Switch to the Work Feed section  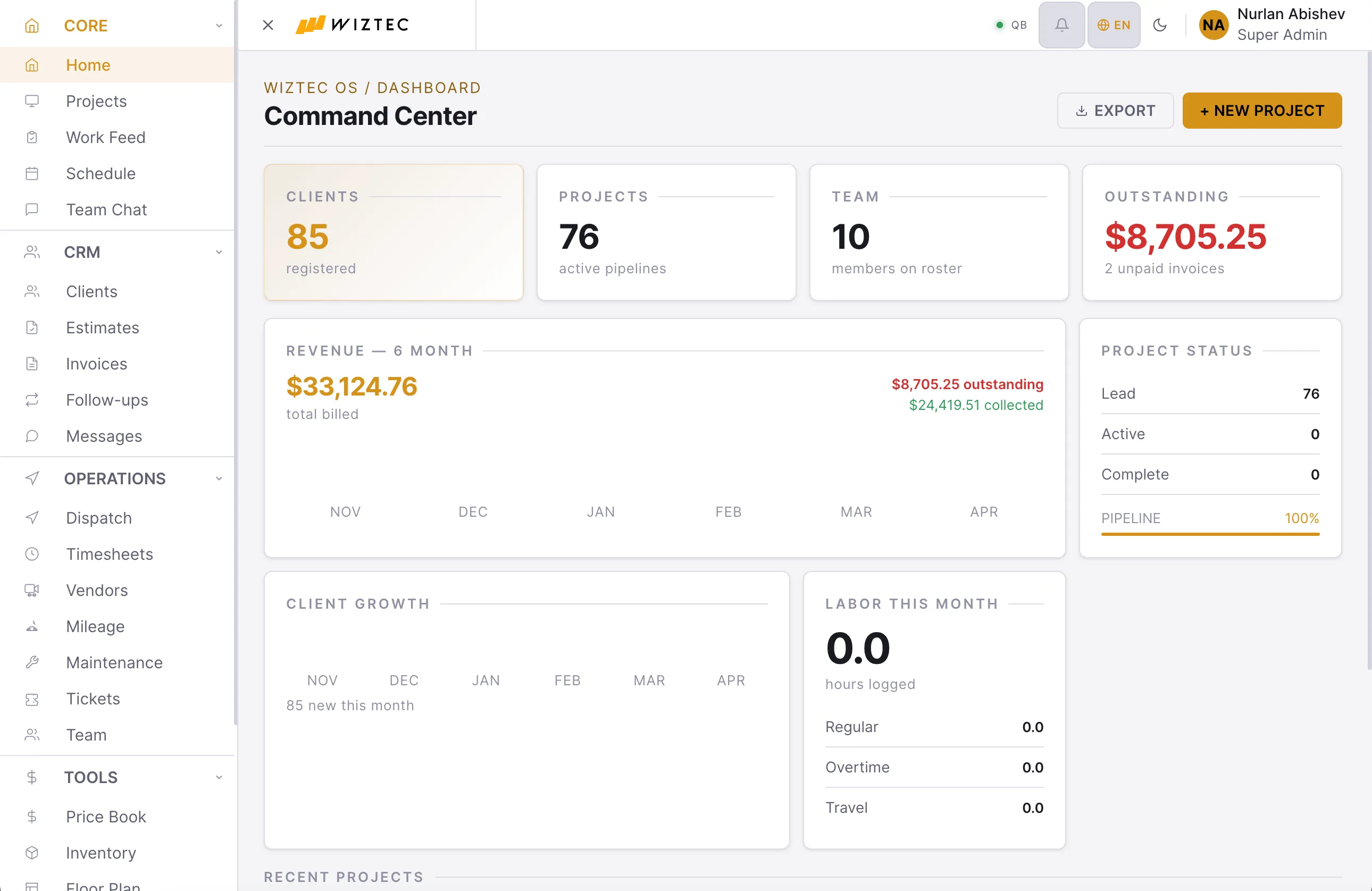click(x=105, y=137)
